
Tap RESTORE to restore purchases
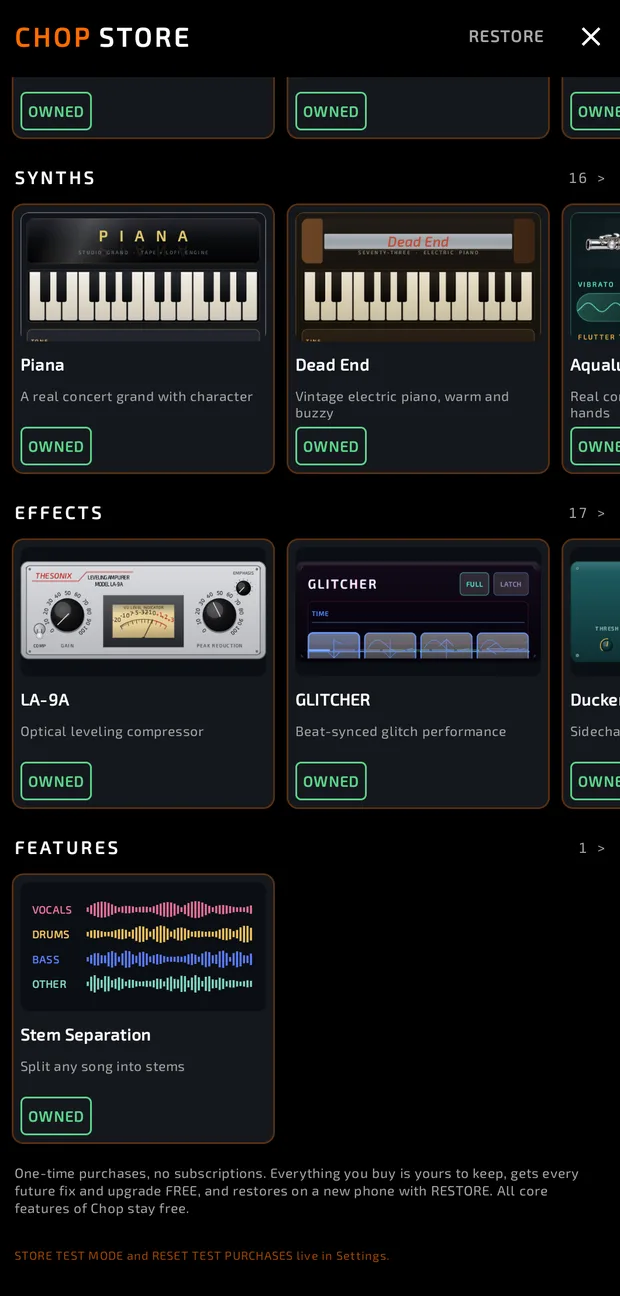point(506,37)
